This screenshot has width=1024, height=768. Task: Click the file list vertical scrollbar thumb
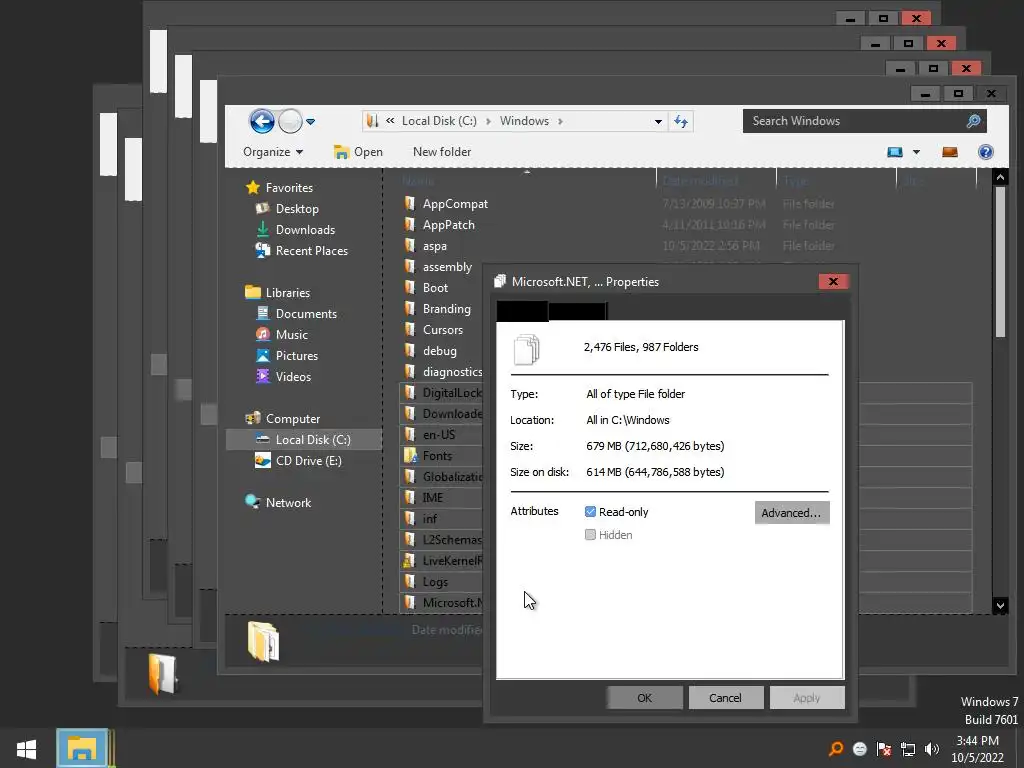(x=1000, y=261)
